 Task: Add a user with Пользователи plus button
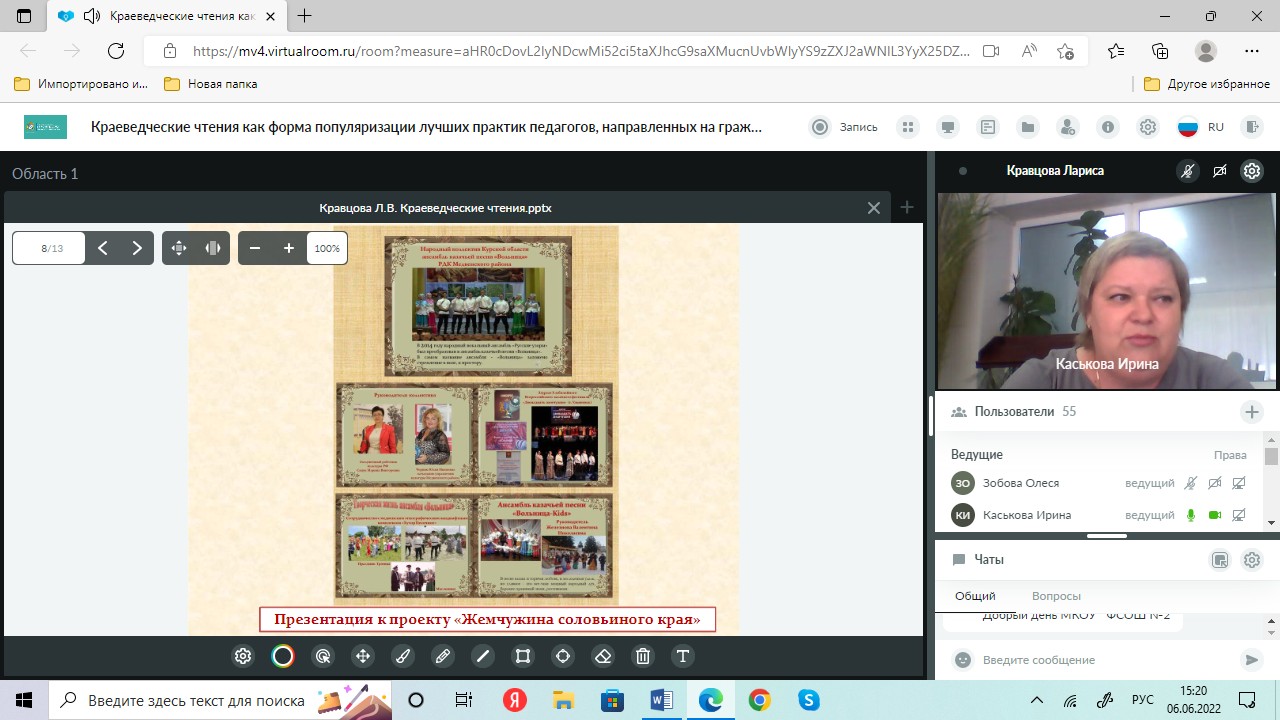click(1252, 412)
